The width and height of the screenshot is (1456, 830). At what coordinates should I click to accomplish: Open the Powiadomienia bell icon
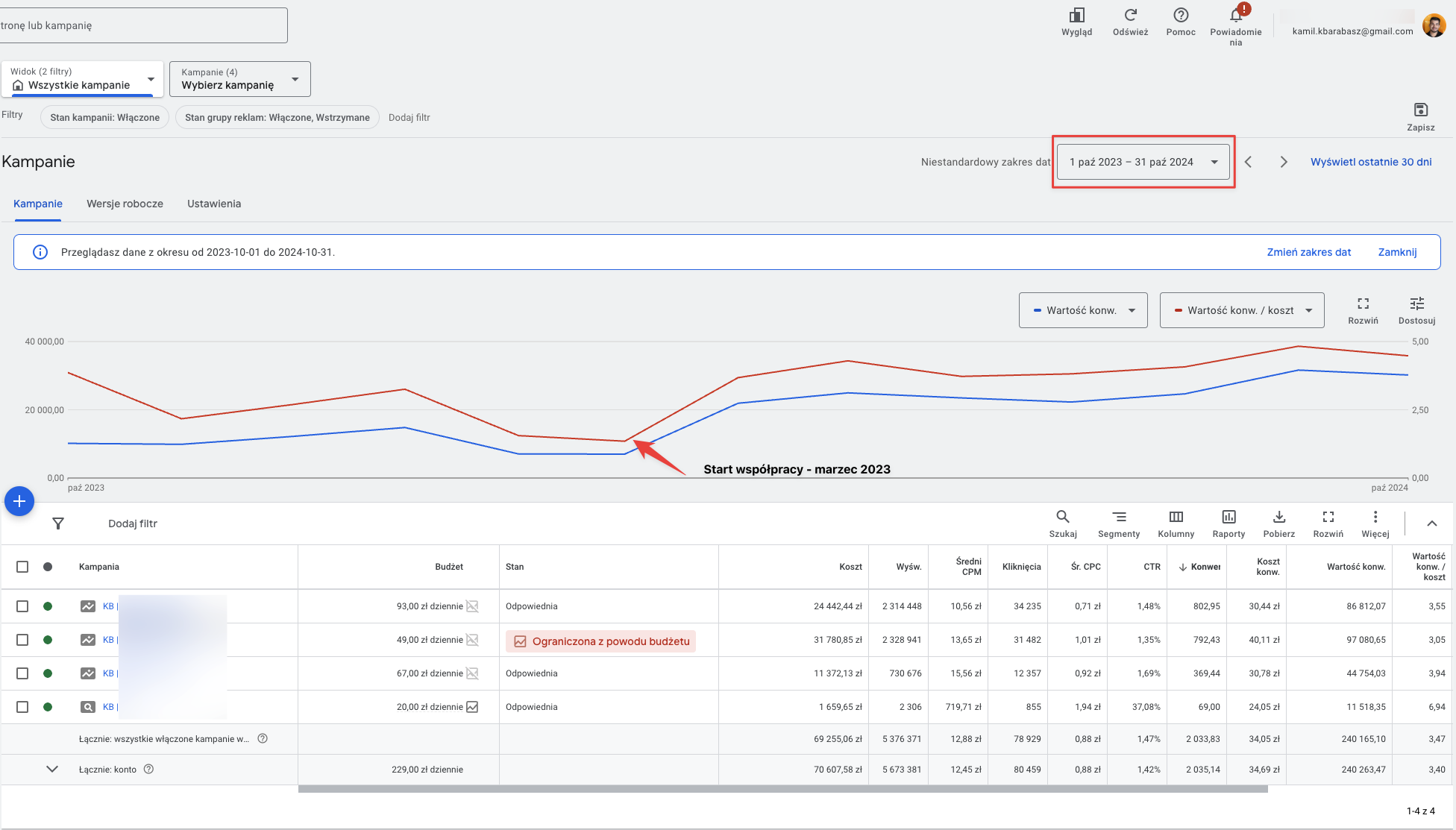point(1236,16)
